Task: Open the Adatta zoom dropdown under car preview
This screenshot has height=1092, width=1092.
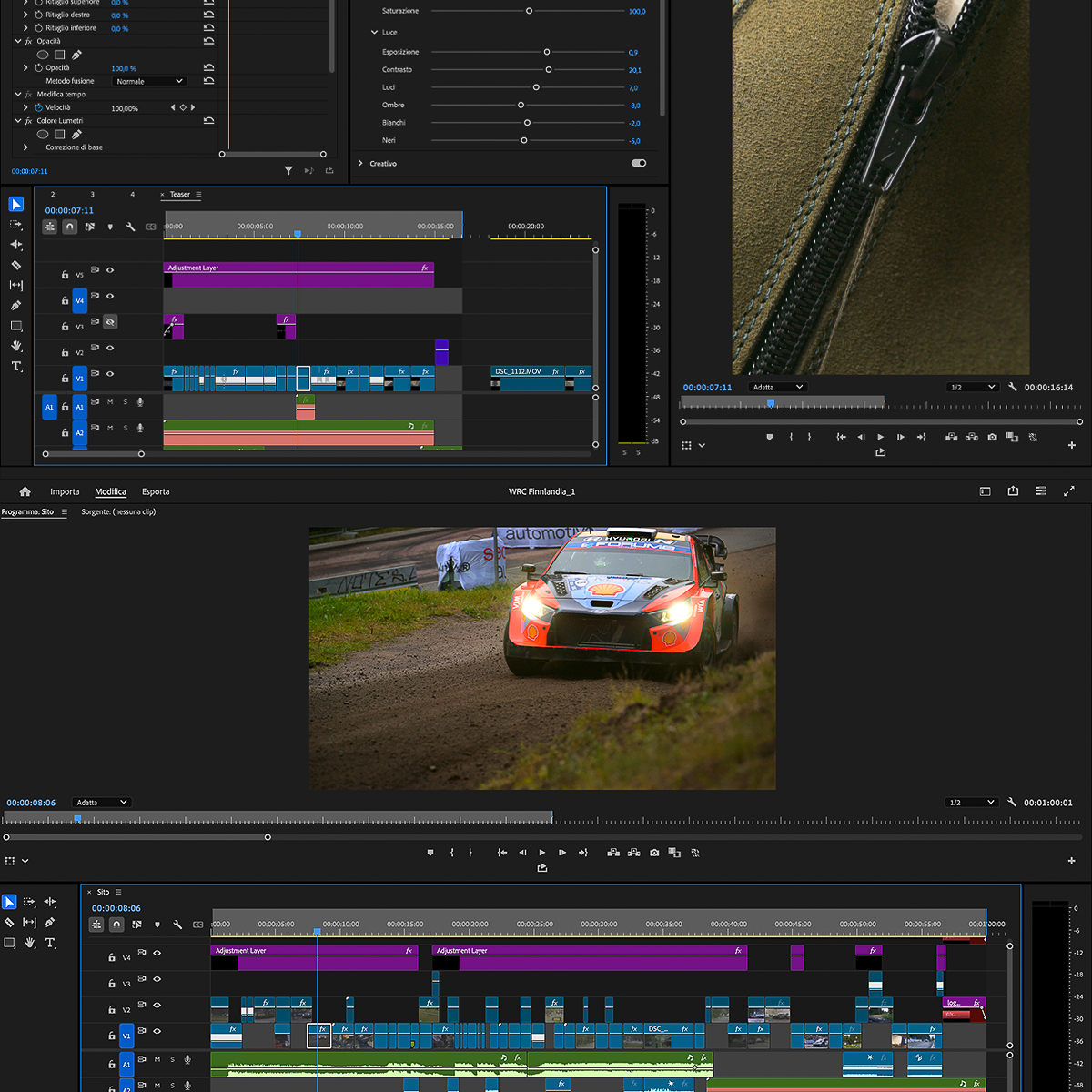Action: [x=101, y=803]
